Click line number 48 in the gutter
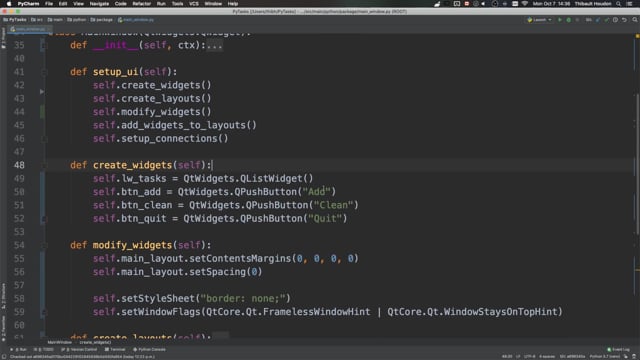Screen dimensions: 640x360 point(19,165)
